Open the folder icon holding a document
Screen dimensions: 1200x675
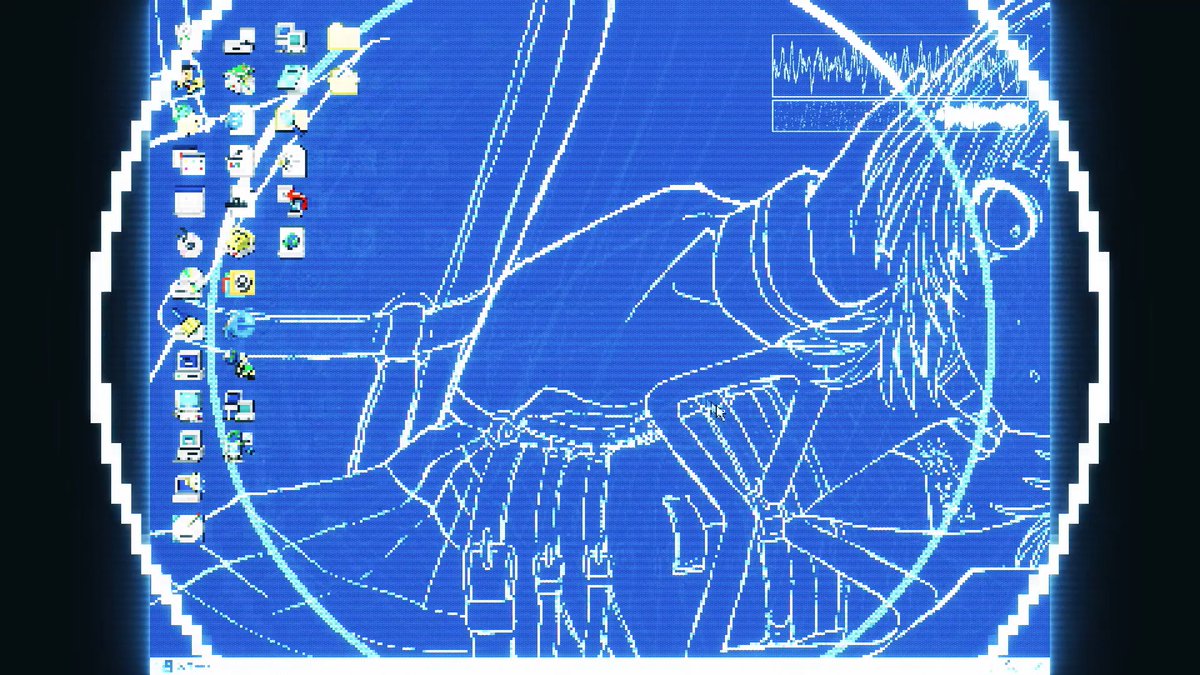291,121
